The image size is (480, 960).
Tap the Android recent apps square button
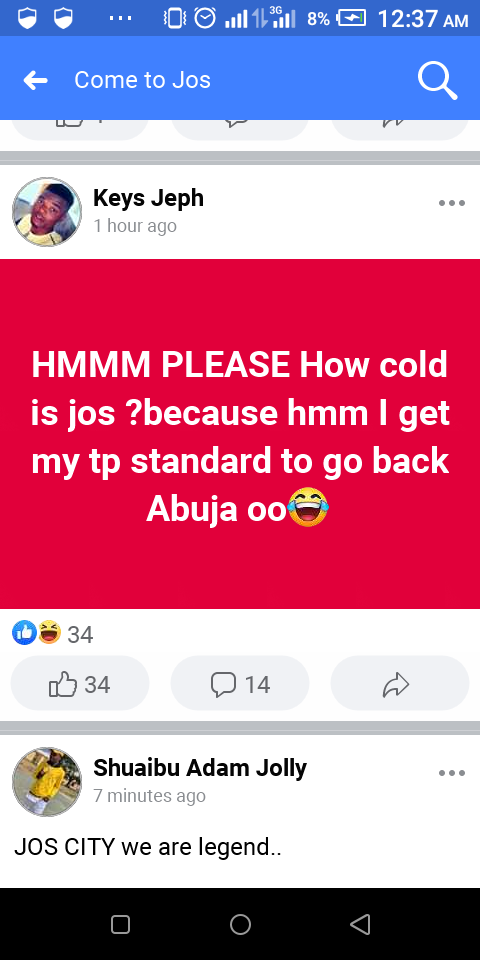pyautogui.click(x=120, y=924)
